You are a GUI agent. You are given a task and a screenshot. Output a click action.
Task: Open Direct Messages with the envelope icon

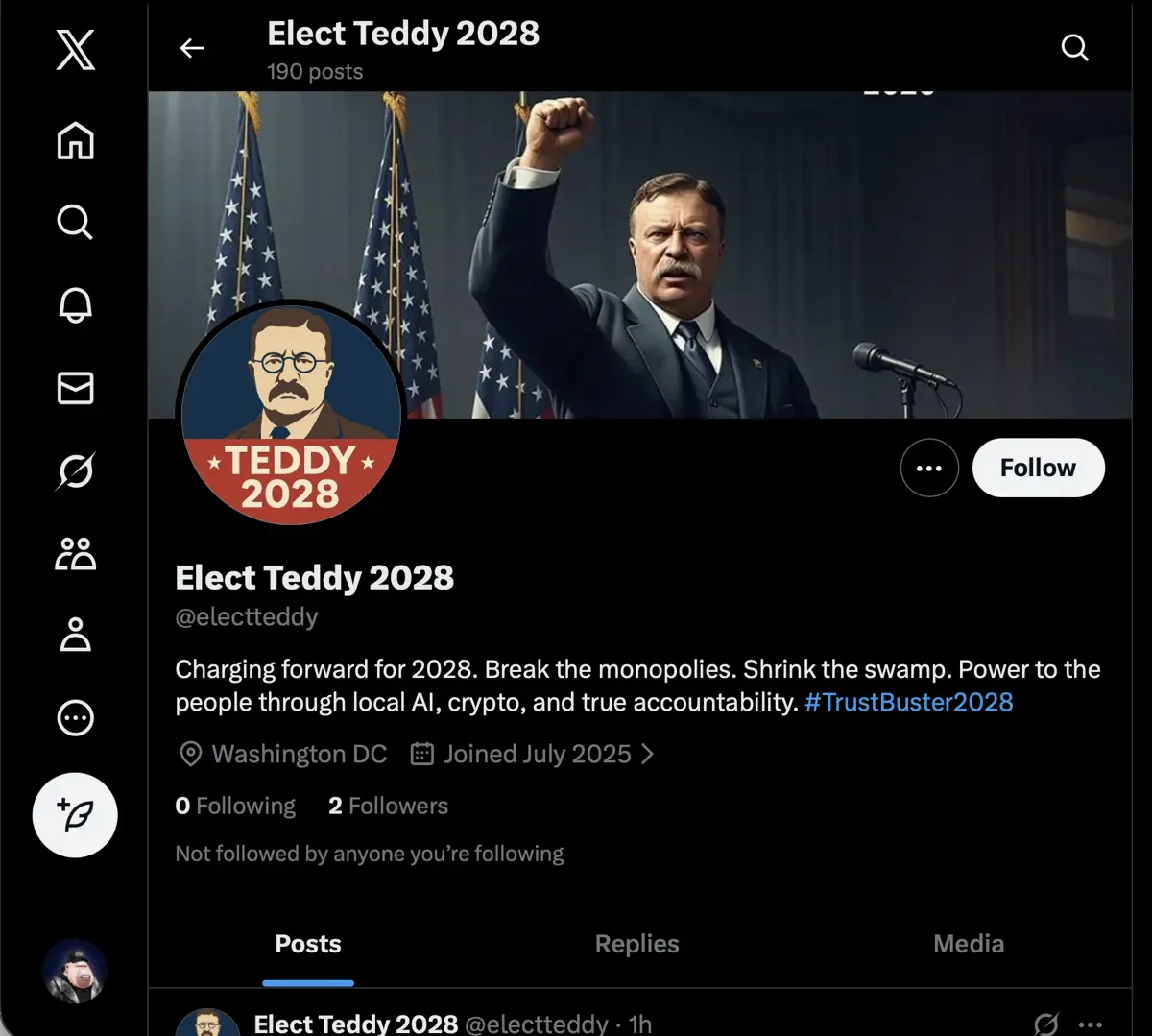tap(75, 389)
